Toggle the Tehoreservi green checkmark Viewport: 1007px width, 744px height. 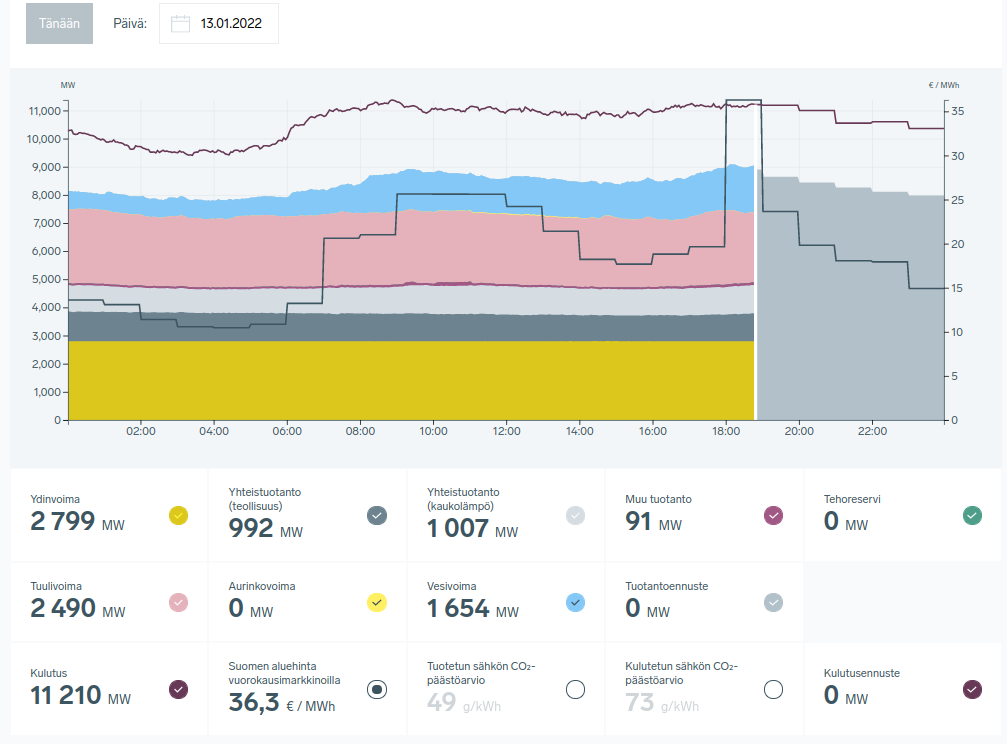(x=972, y=515)
